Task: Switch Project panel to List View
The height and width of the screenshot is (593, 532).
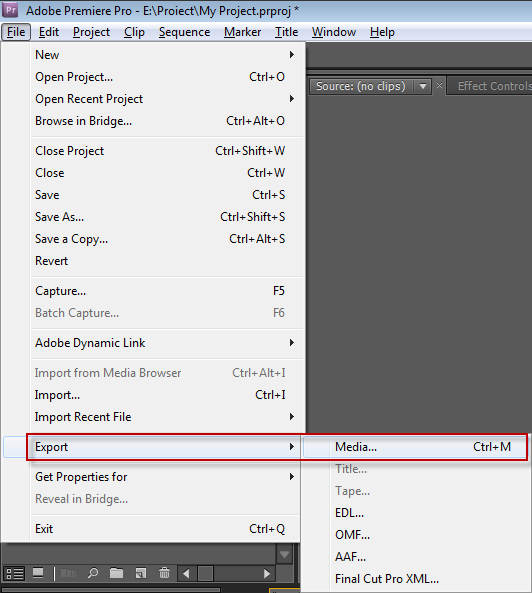Action: (16, 574)
